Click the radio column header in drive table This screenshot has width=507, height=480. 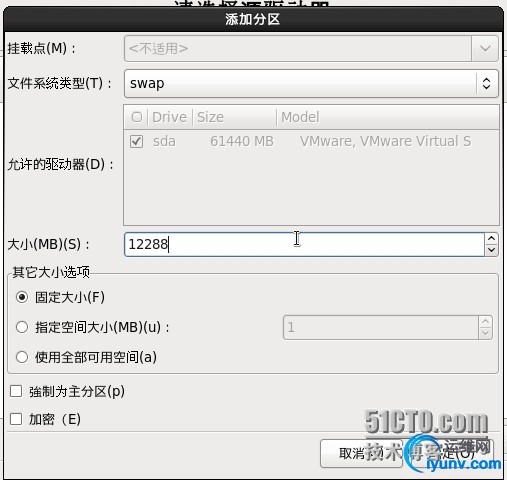(136, 117)
